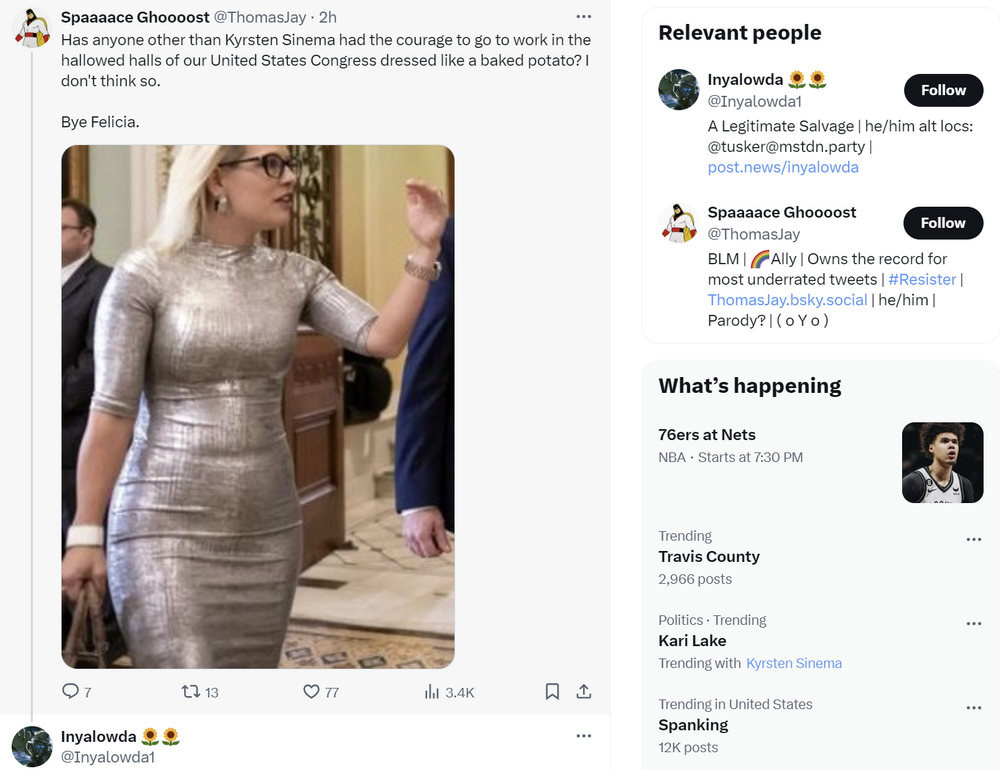Open the Kyrsten Sinema trending link
Image resolution: width=1000 pixels, height=770 pixels.
[794, 663]
